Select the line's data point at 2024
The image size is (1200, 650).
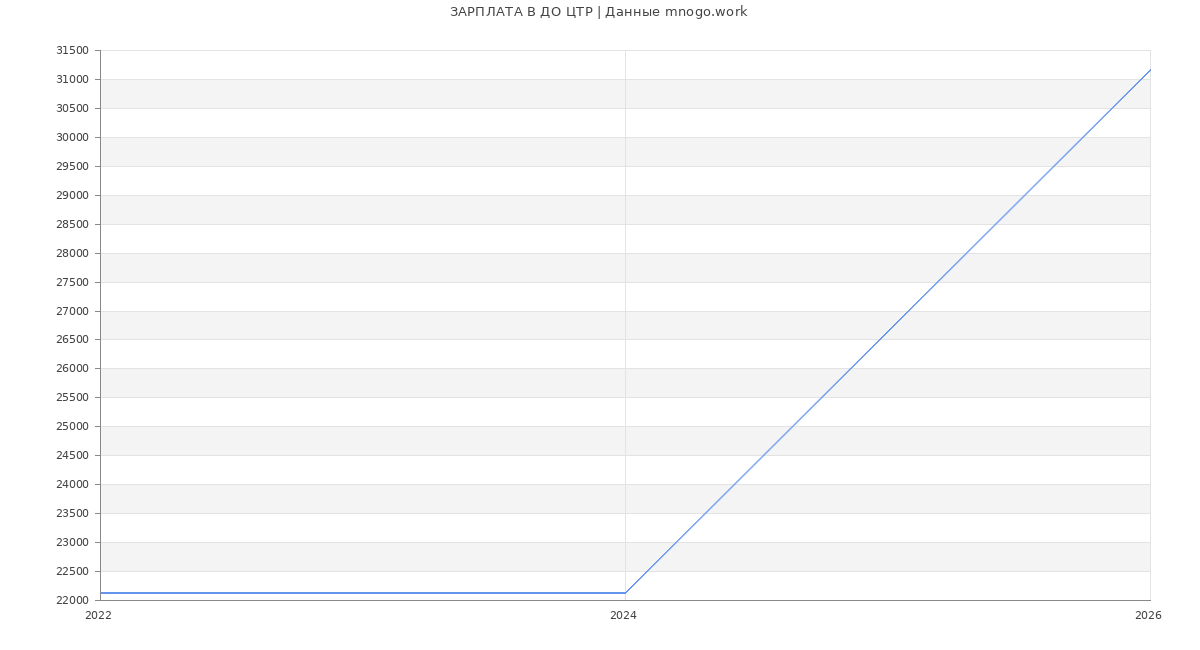pyautogui.click(x=625, y=593)
